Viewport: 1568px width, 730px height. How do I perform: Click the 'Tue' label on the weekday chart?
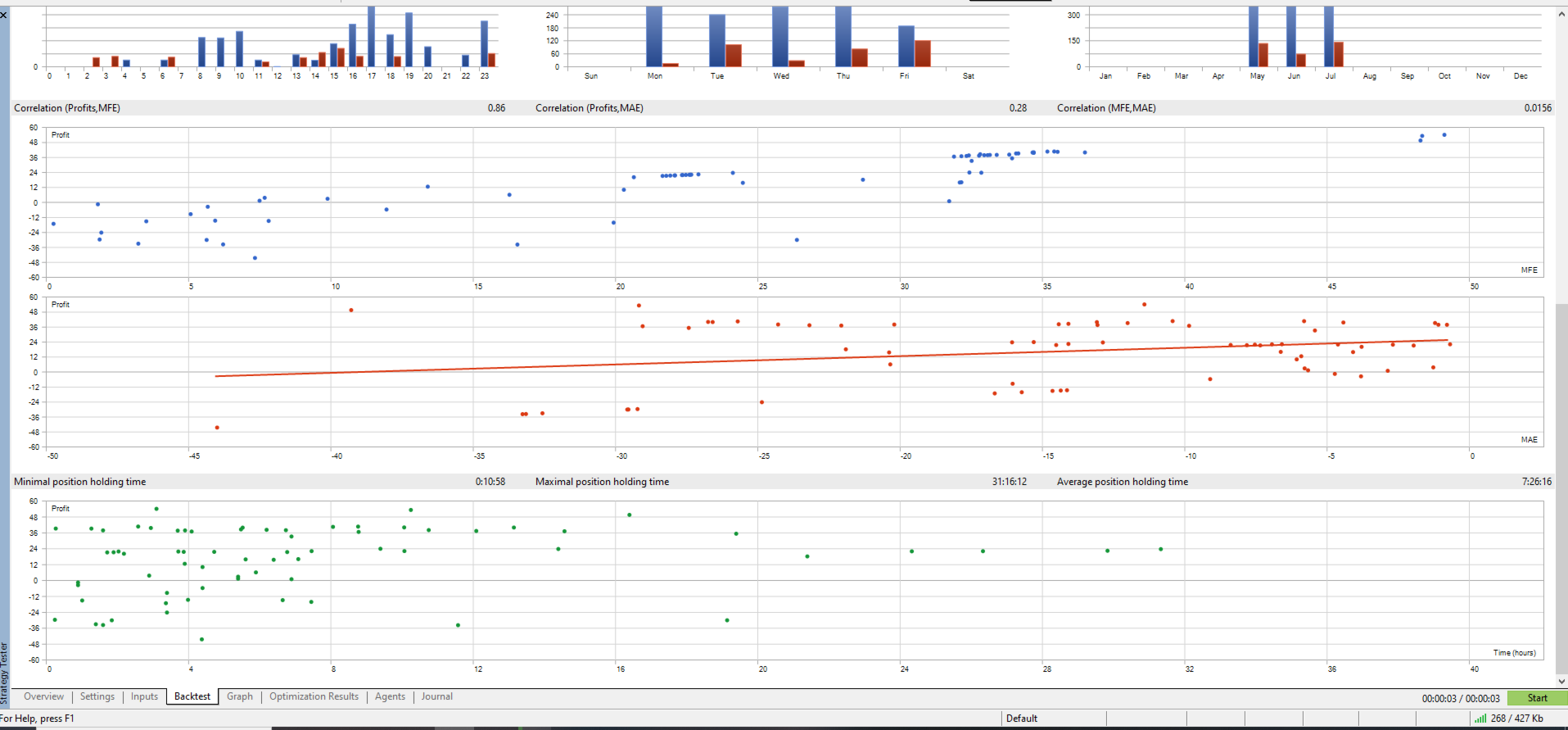click(x=717, y=76)
